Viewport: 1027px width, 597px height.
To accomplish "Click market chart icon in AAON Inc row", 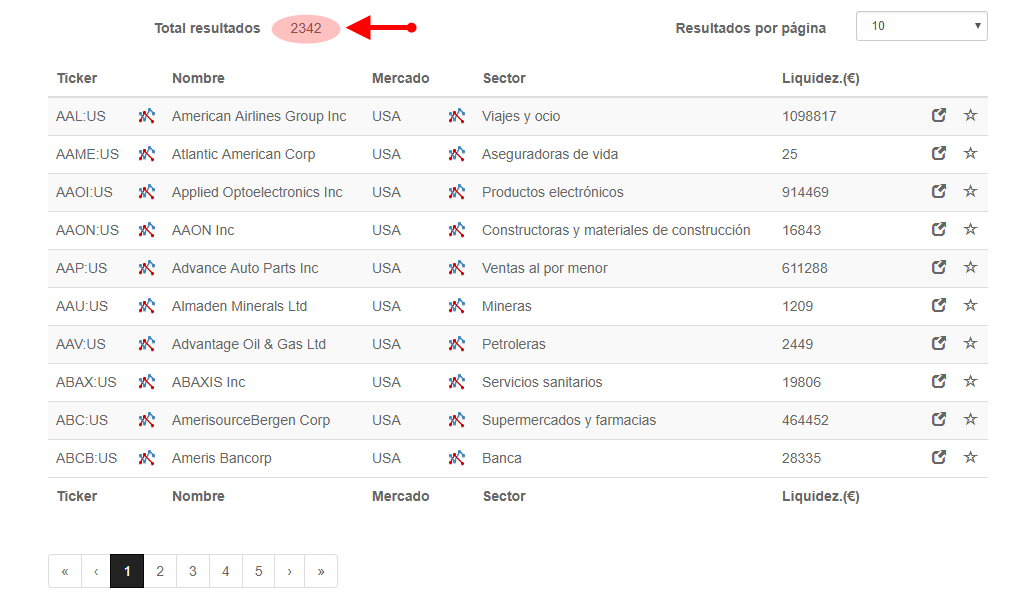I will point(457,230).
